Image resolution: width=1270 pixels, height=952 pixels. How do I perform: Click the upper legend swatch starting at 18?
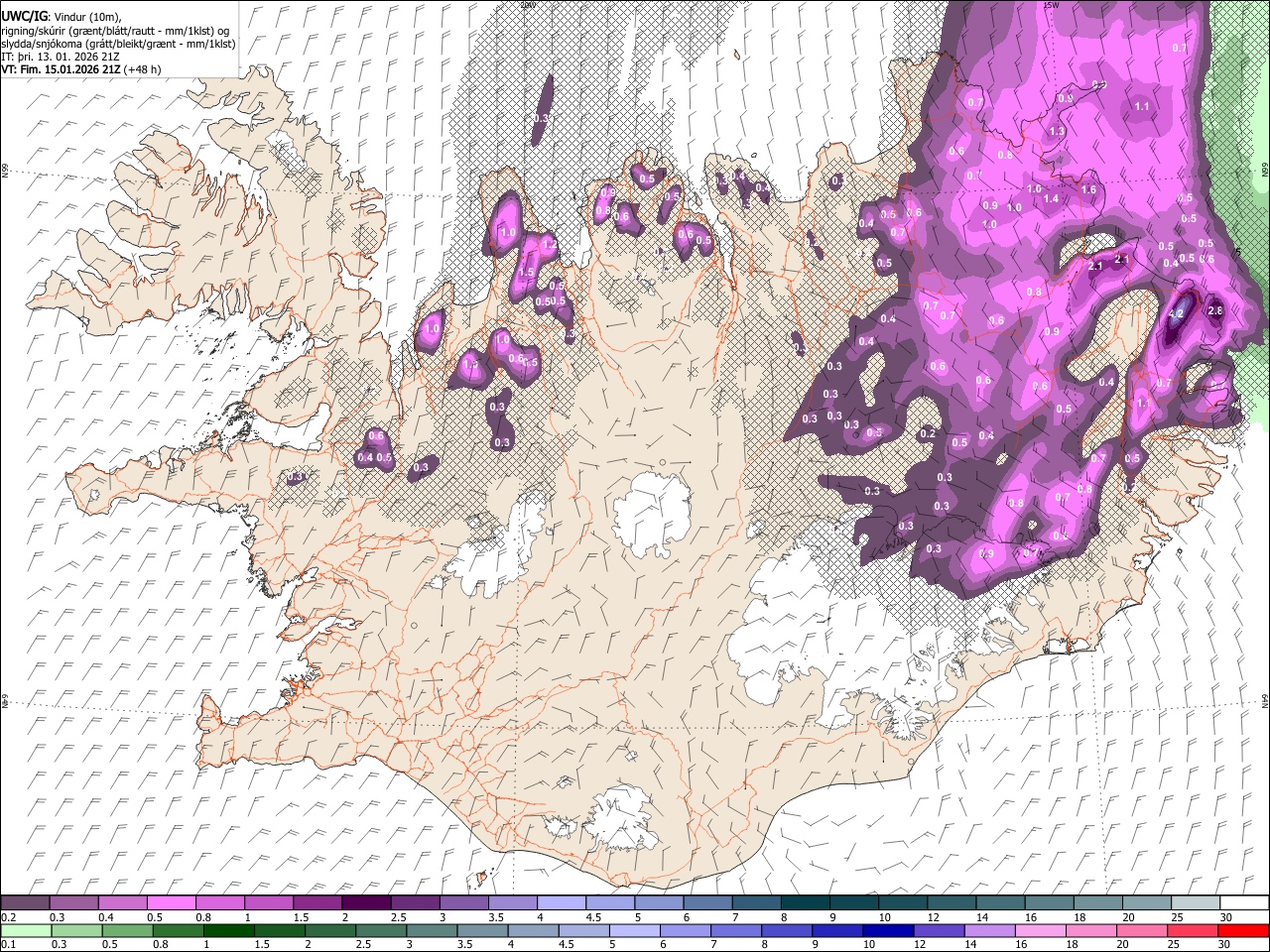1097,903
